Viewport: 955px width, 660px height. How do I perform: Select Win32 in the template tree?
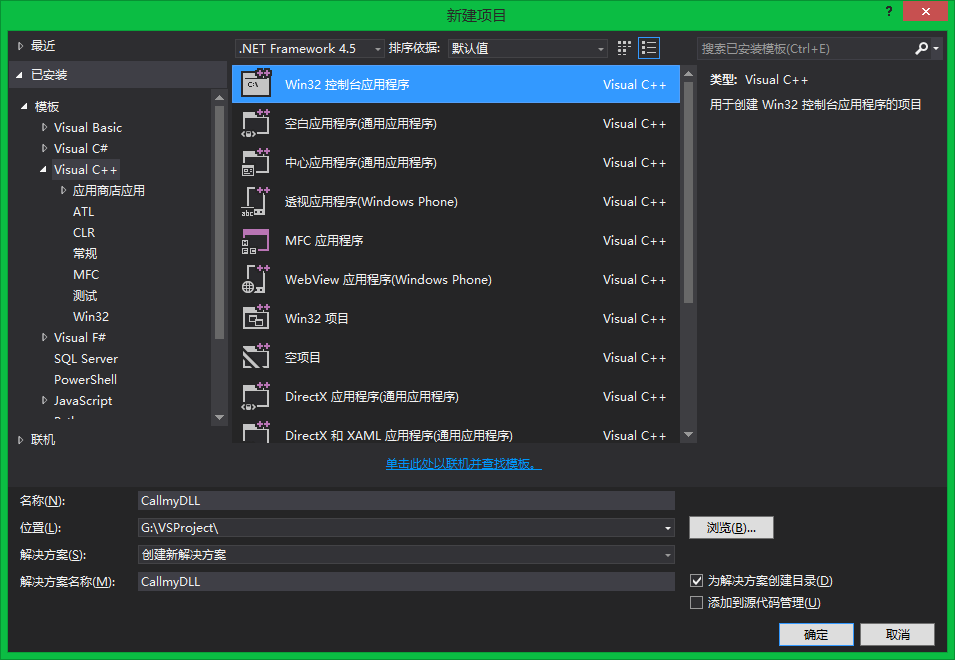(91, 317)
